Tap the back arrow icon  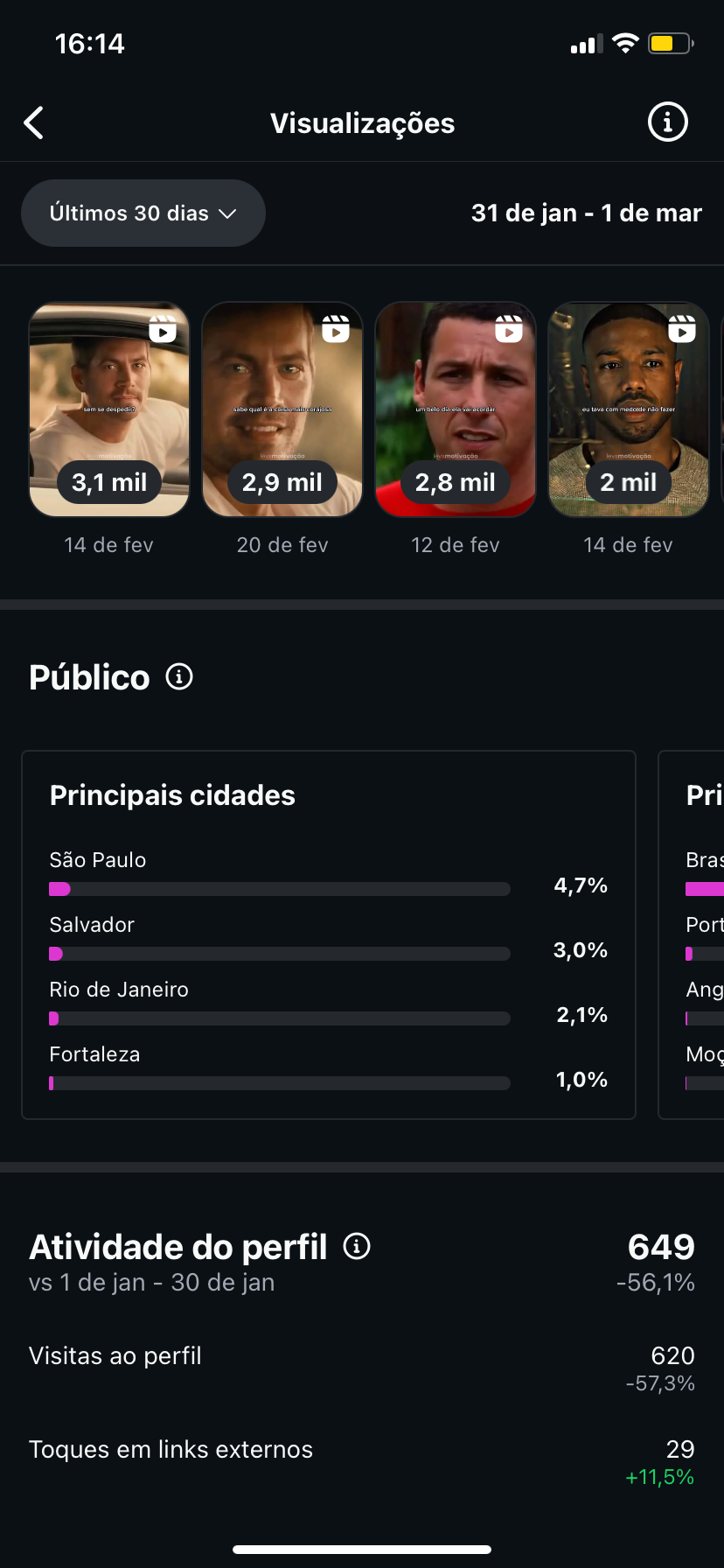click(x=34, y=123)
